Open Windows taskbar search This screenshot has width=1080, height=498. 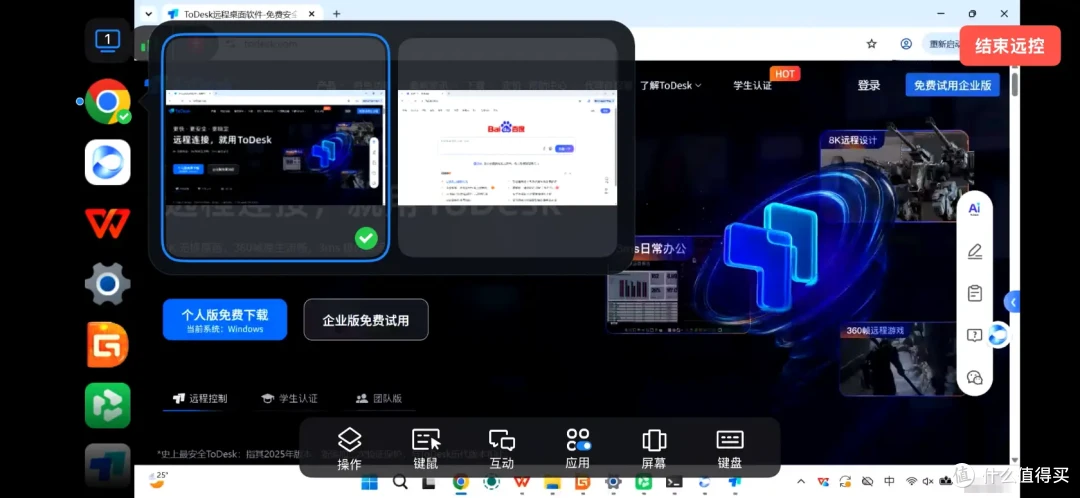tap(399, 483)
